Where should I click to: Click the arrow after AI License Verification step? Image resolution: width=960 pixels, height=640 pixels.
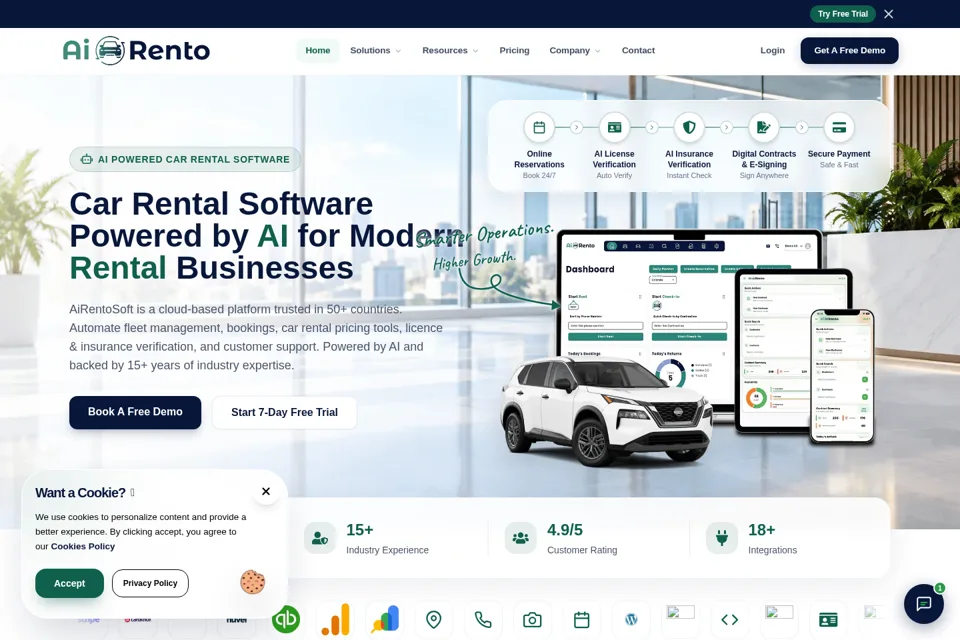[651, 127]
